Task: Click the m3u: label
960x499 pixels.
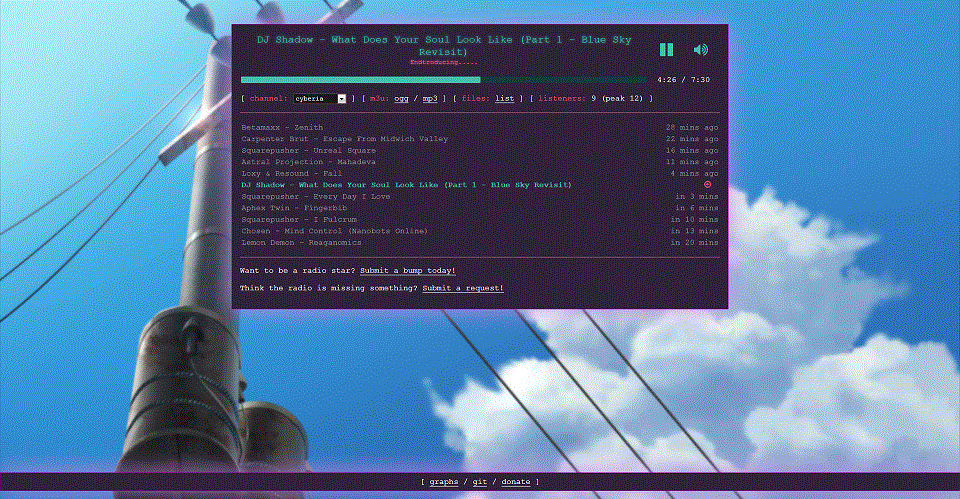Action: [380, 99]
